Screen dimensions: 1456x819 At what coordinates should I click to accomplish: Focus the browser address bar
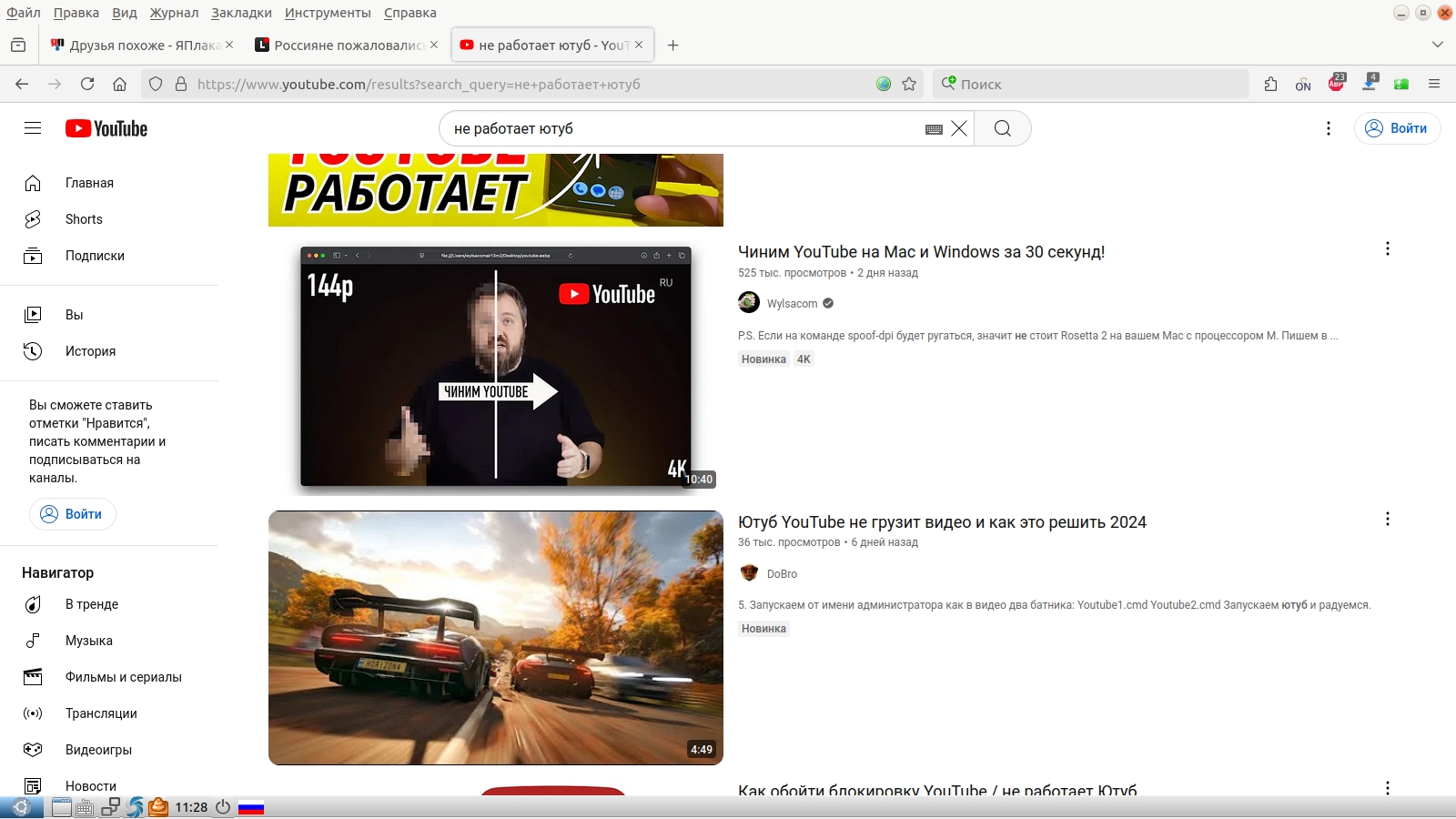click(531, 84)
